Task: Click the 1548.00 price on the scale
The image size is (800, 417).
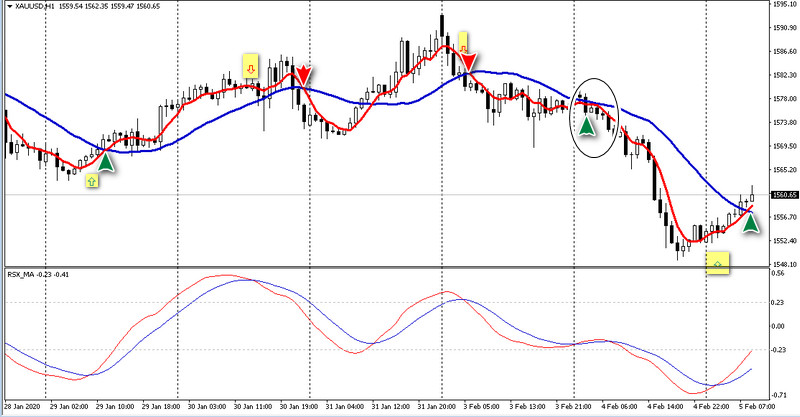Action: coord(783,264)
